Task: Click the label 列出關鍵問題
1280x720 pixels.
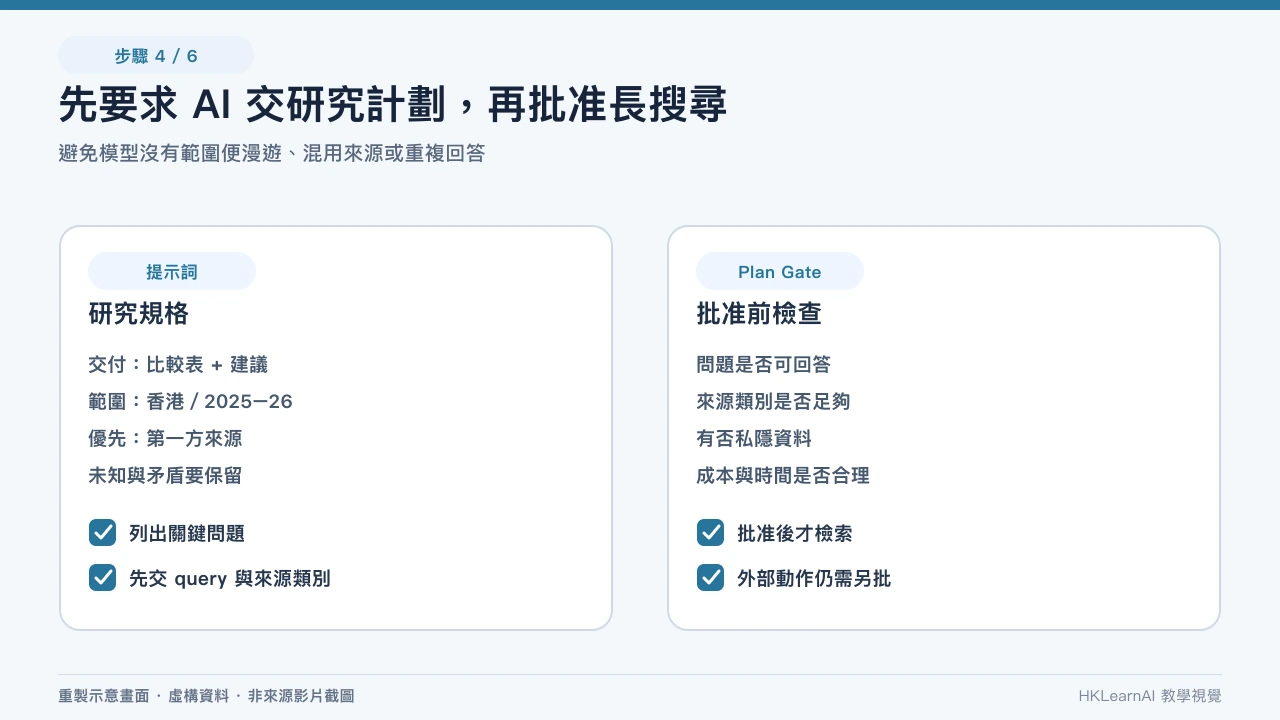Action: [187, 533]
